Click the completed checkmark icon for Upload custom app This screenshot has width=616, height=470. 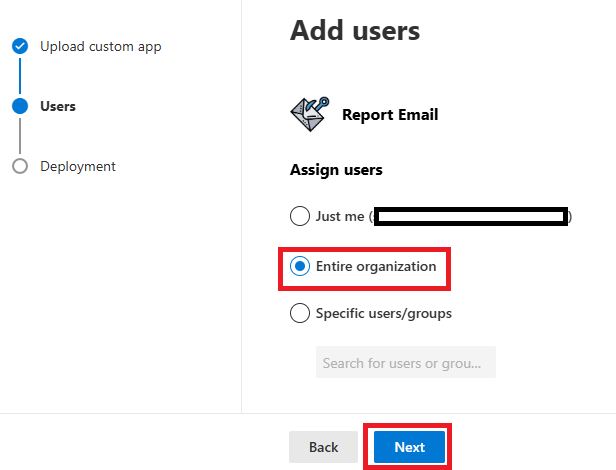(x=20, y=46)
